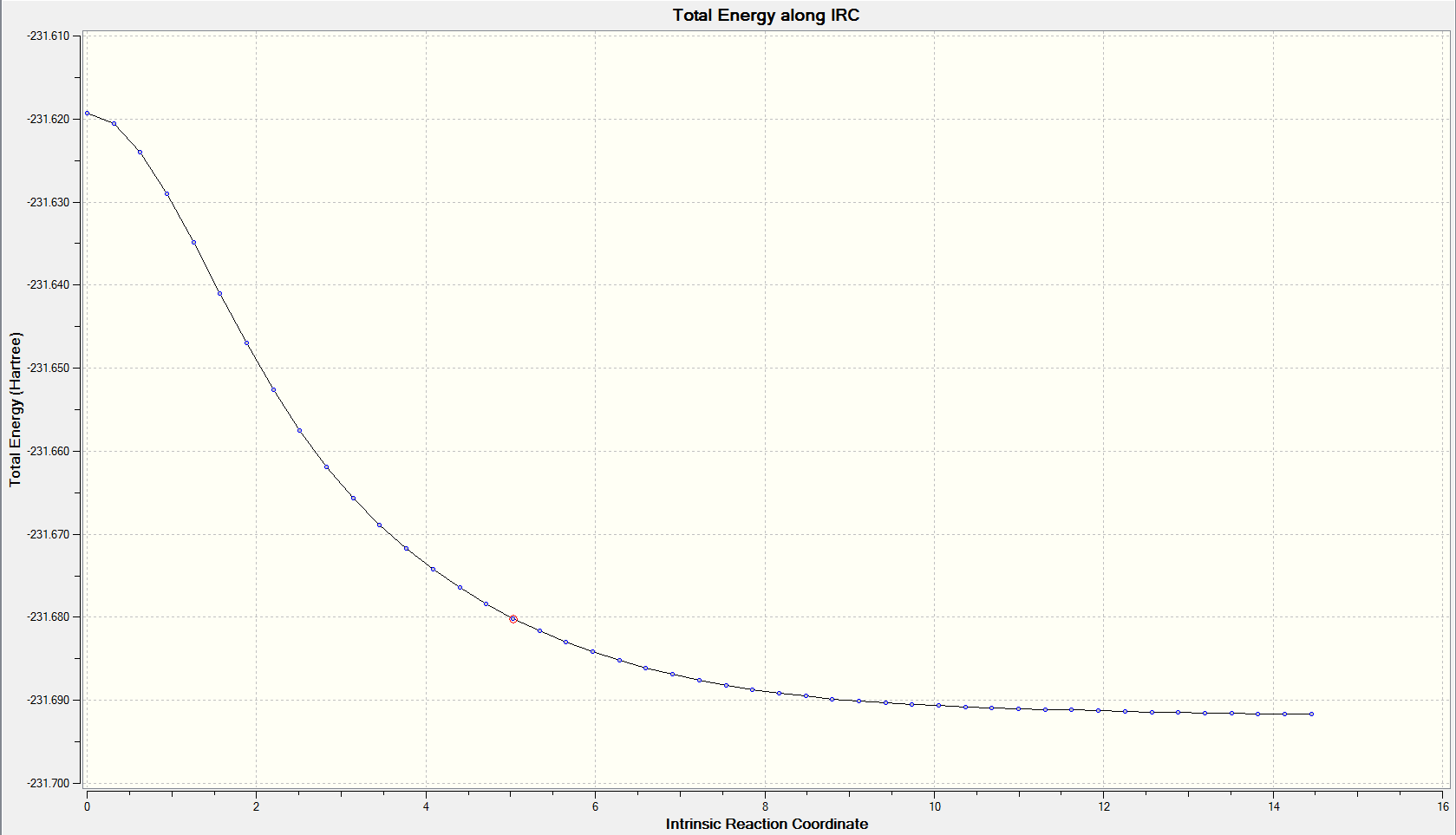The image size is (1456, 835).
Task: Select the -231.670 energy tick label
Action: 49,534
